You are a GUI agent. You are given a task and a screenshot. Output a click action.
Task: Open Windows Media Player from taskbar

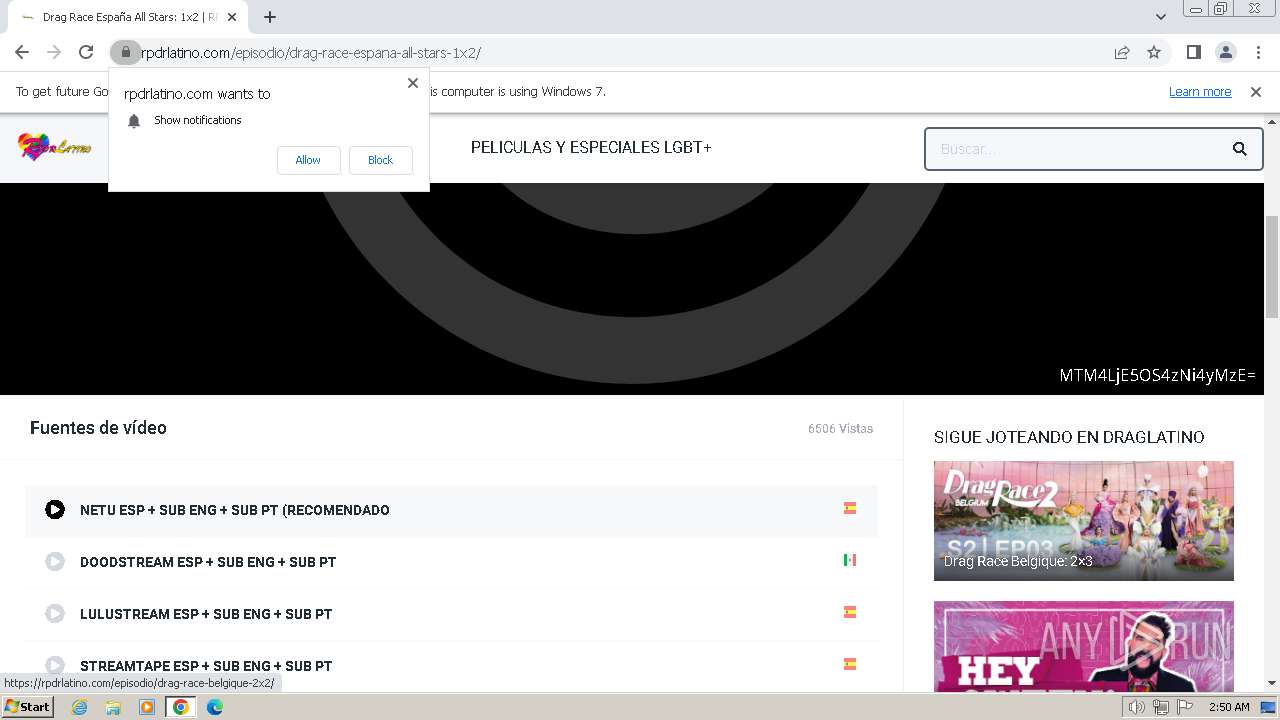[147, 707]
